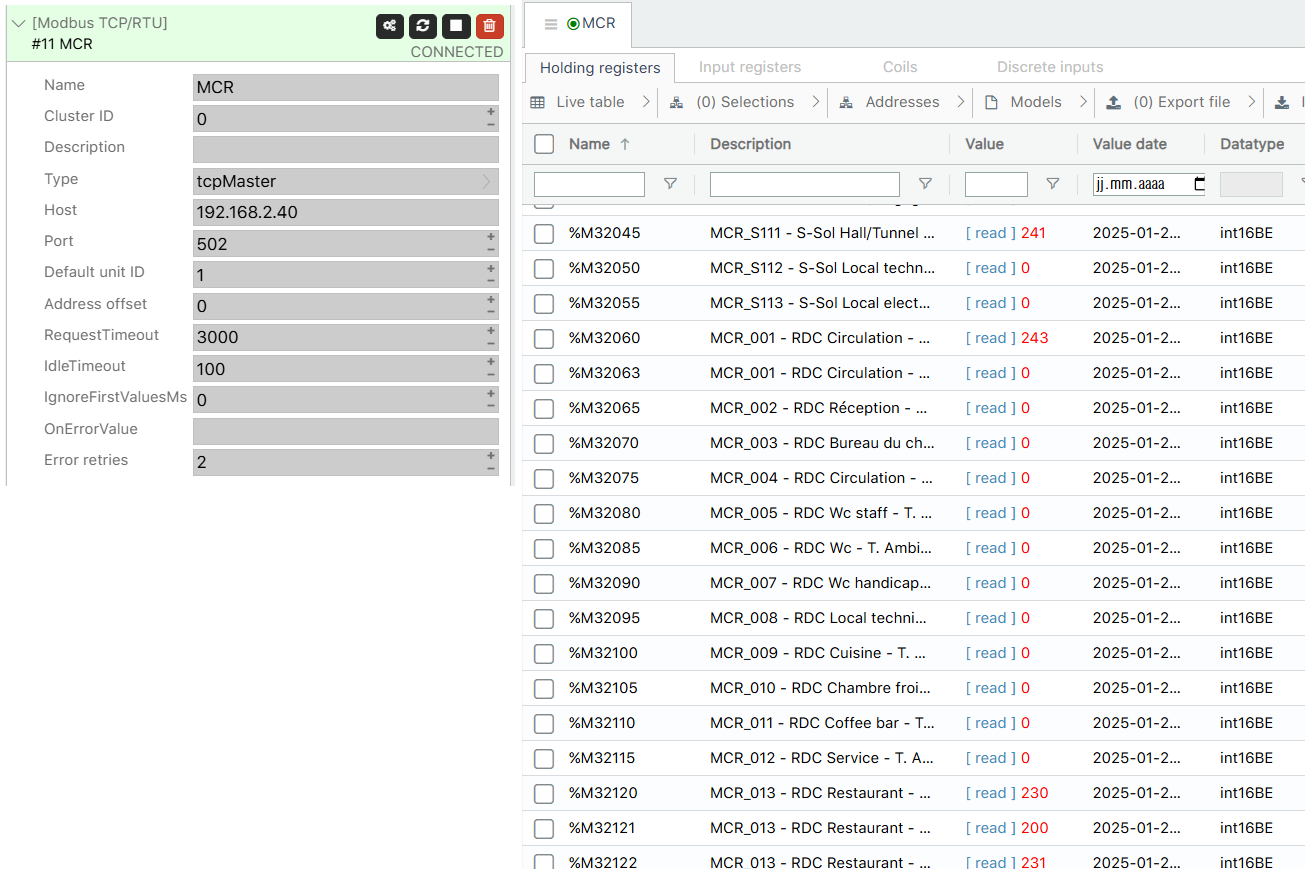Tick the select-all checkbox in the header
1305x869 pixels.
pyautogui.click(x=544, y=144)
